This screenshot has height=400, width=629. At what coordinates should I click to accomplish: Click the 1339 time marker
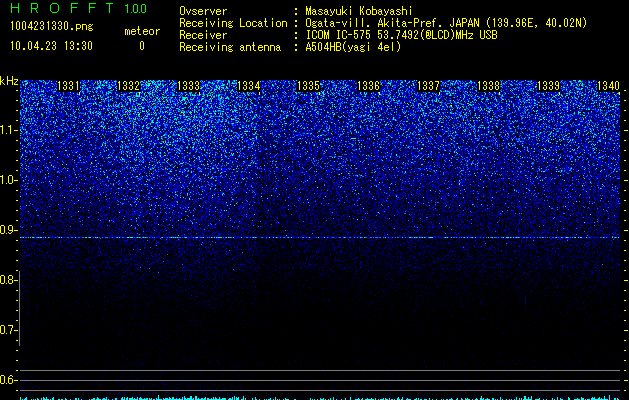548,86
